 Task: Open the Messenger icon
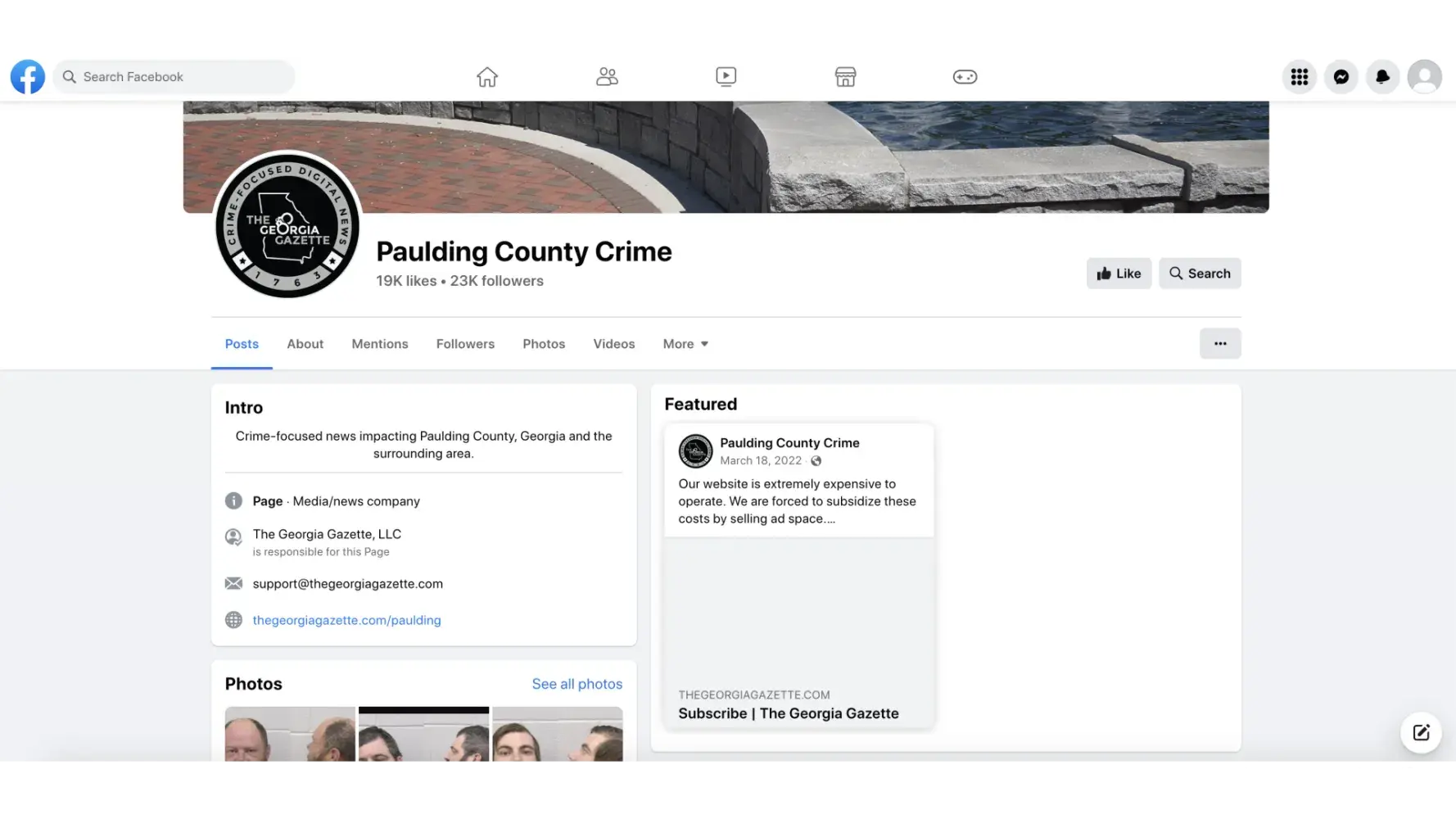point(1341,77)
